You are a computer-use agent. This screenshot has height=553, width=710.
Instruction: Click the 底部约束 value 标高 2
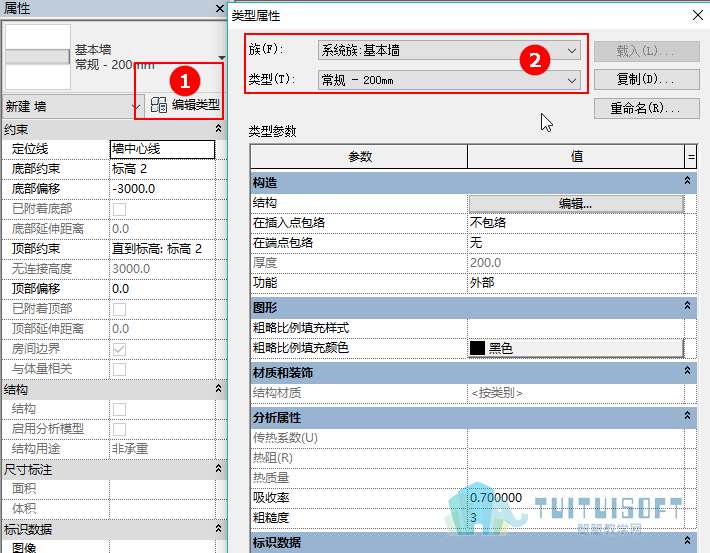[163, 169]
